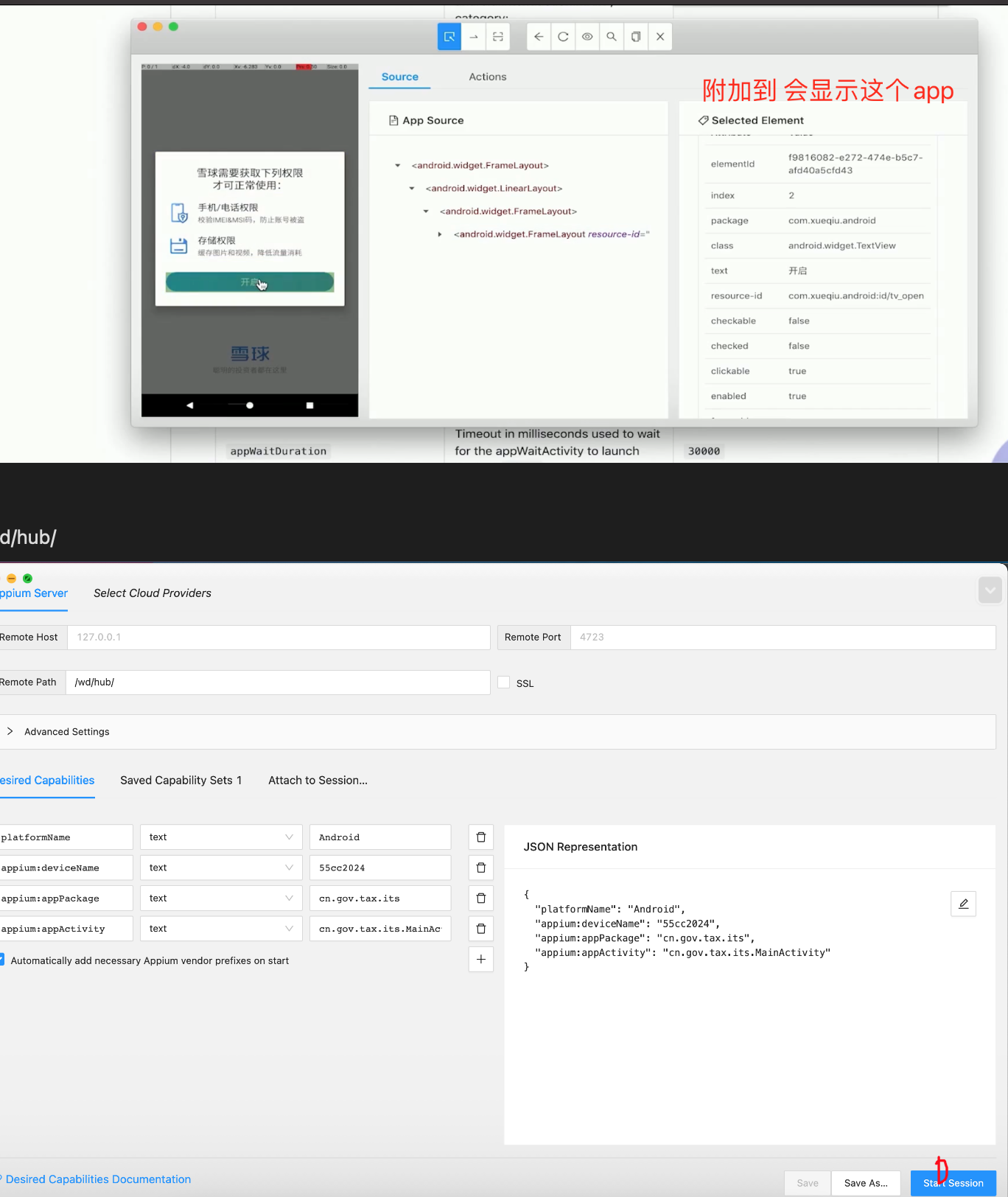Click the chevron dropdown at window top right

990,590
